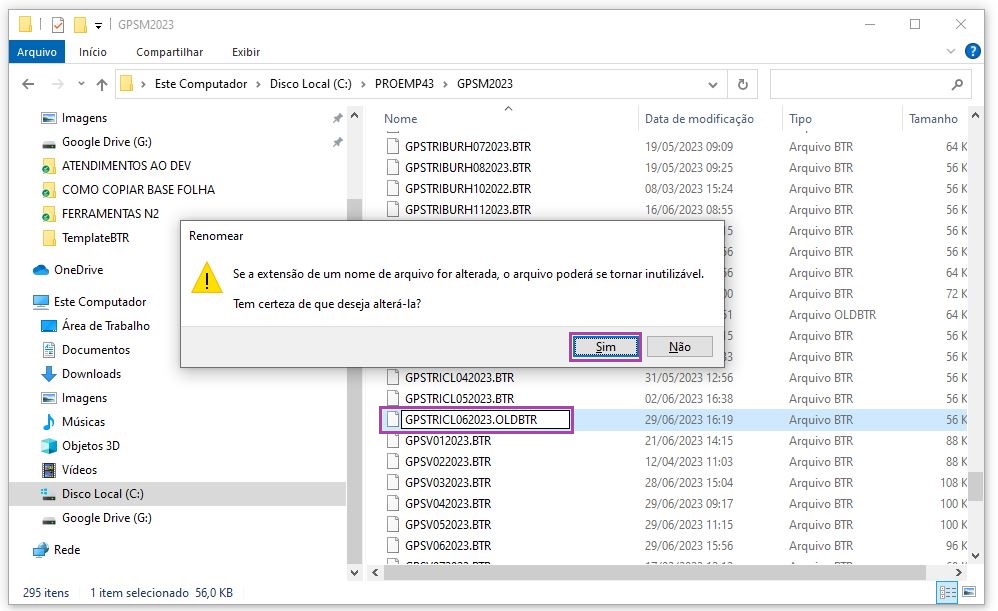
Task: Go forward with the right arrow button
Action: [57, 84]
